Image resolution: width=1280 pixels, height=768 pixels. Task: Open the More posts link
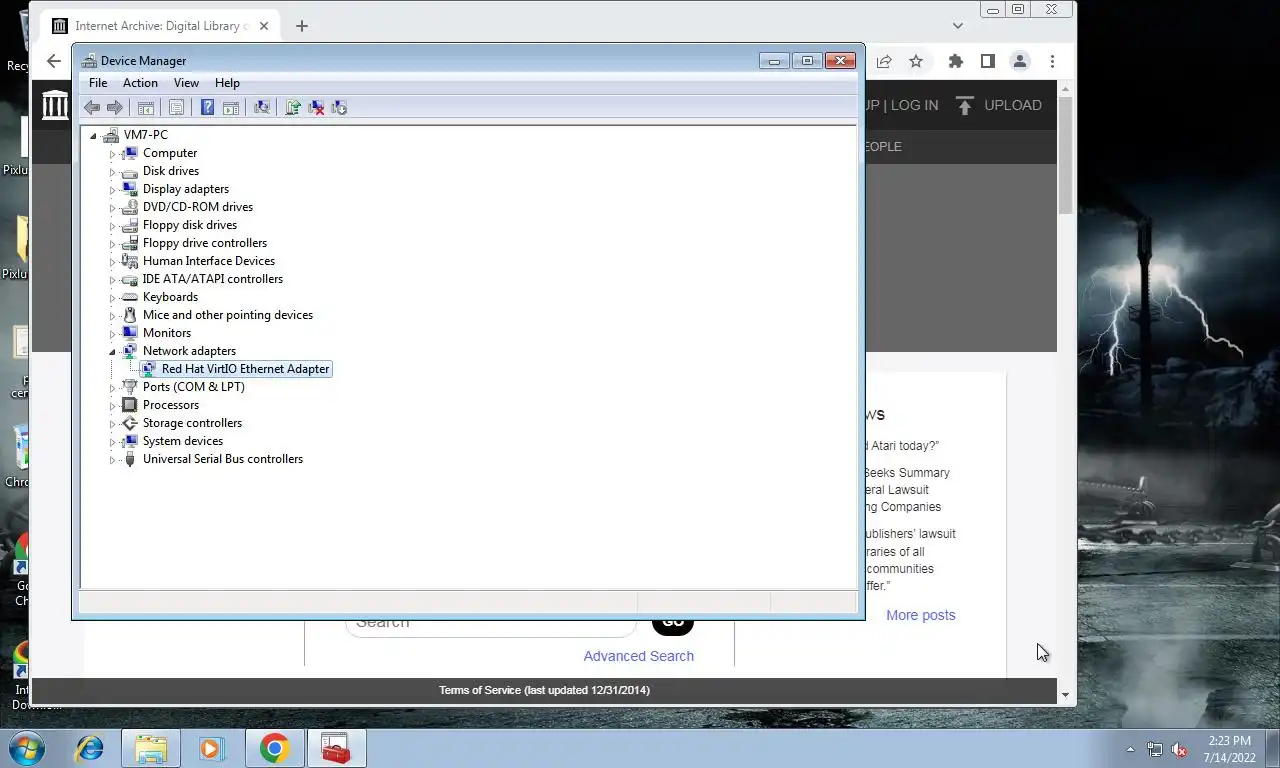(x=921, y=615)
